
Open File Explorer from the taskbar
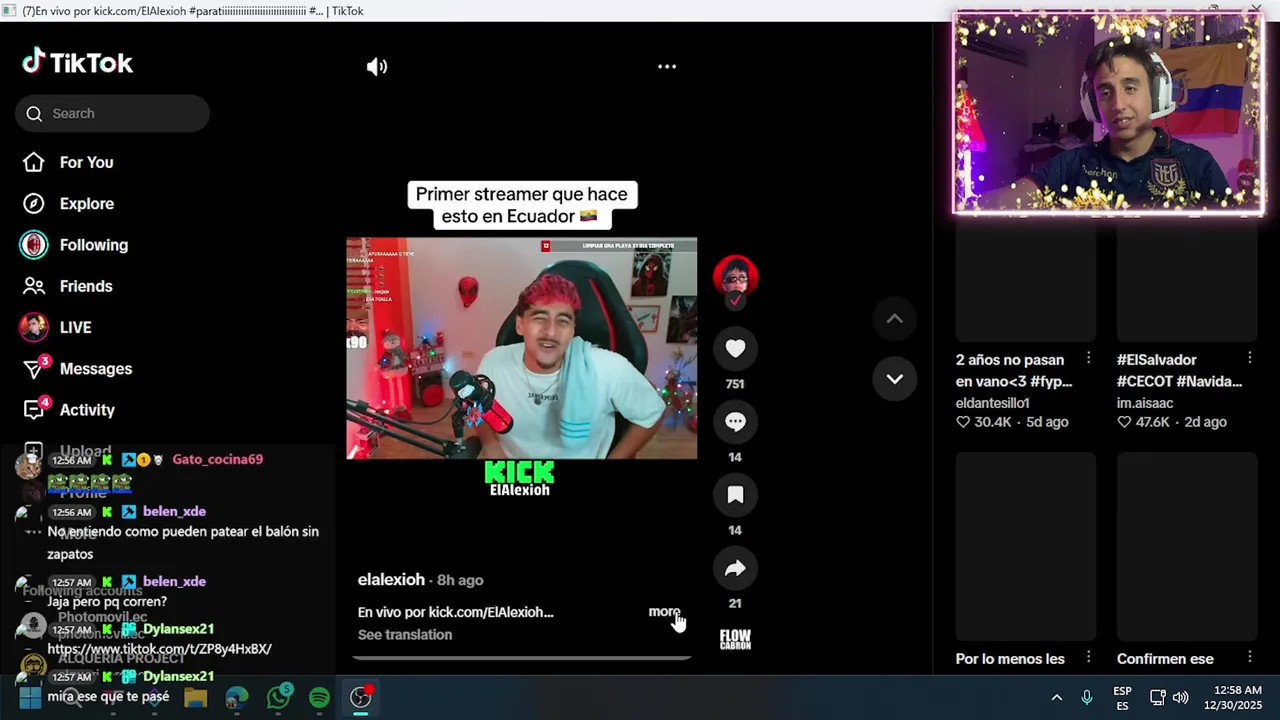pos(195,697)
